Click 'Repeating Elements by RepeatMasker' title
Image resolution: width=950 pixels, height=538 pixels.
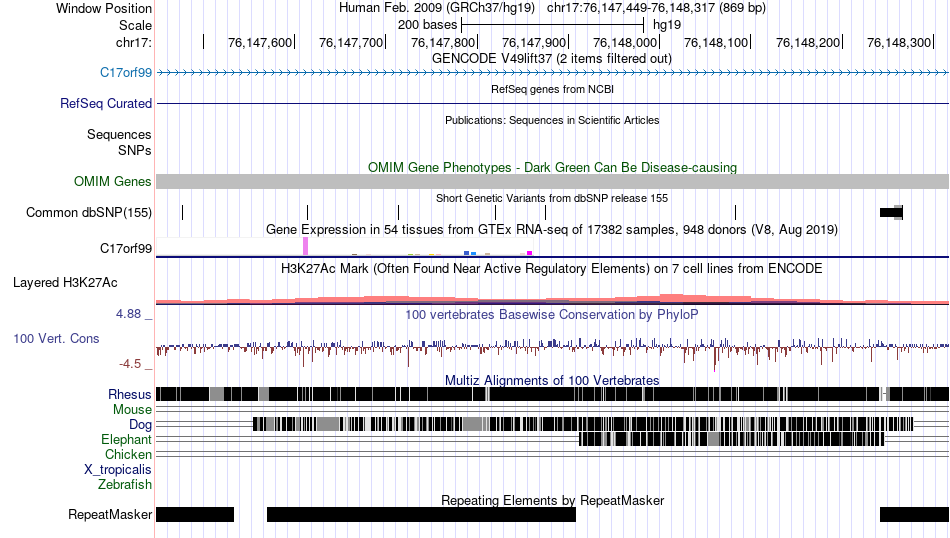click(x=552, y=500)
